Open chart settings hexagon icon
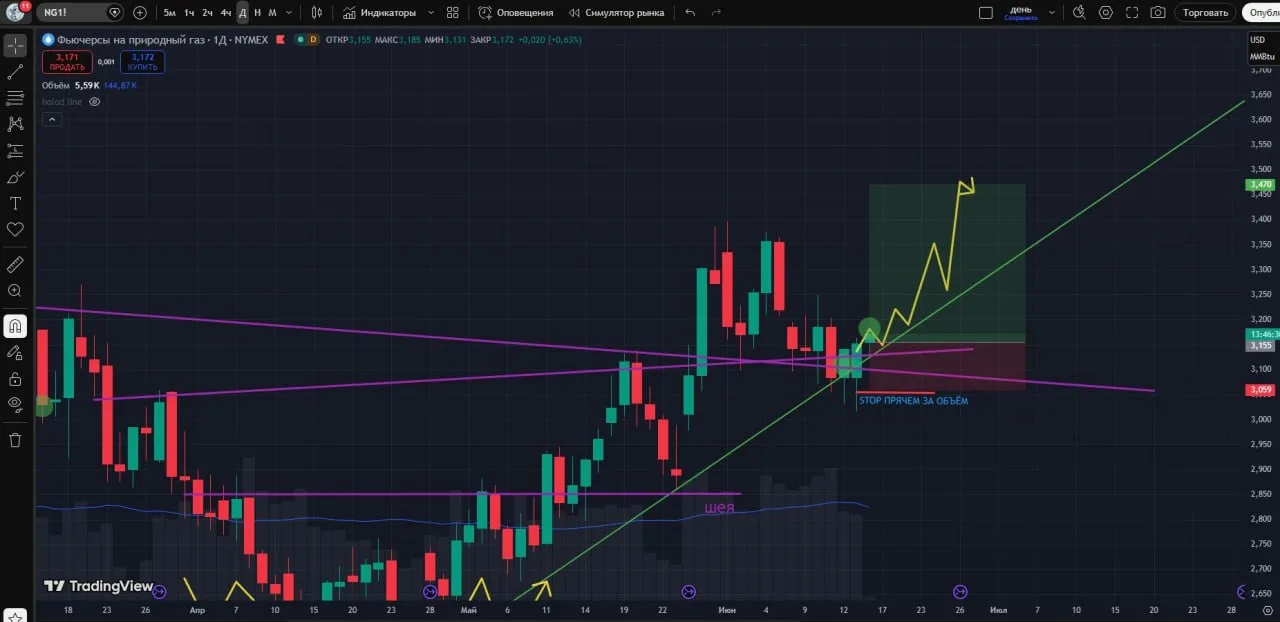This screenshot has width=1280, height=622. click(x=1106, y=13)
